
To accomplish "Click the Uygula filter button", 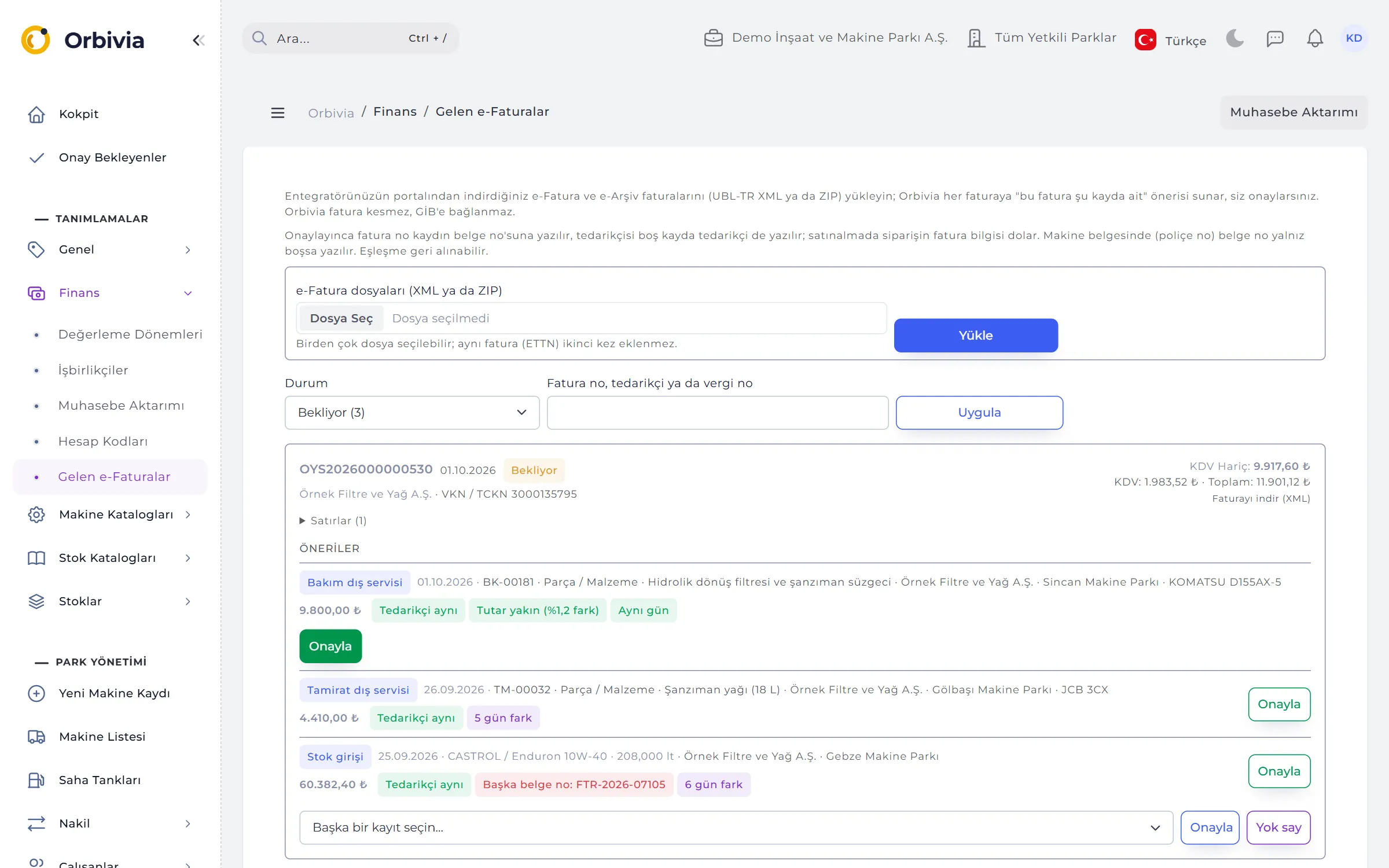I will point(979,413).
